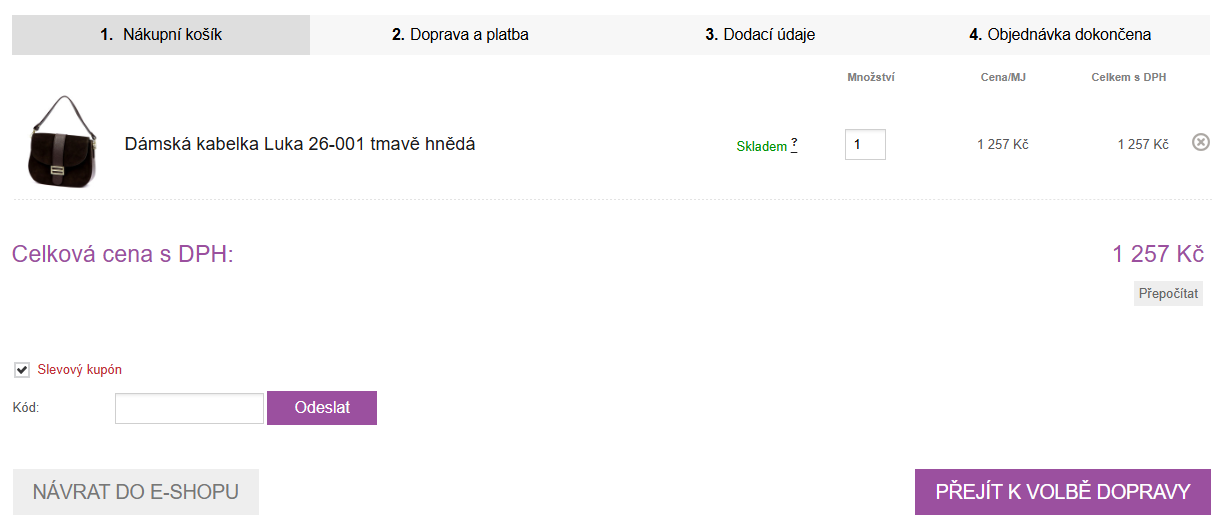Submit the coupon with the Odeslat button

pos(322,408)
